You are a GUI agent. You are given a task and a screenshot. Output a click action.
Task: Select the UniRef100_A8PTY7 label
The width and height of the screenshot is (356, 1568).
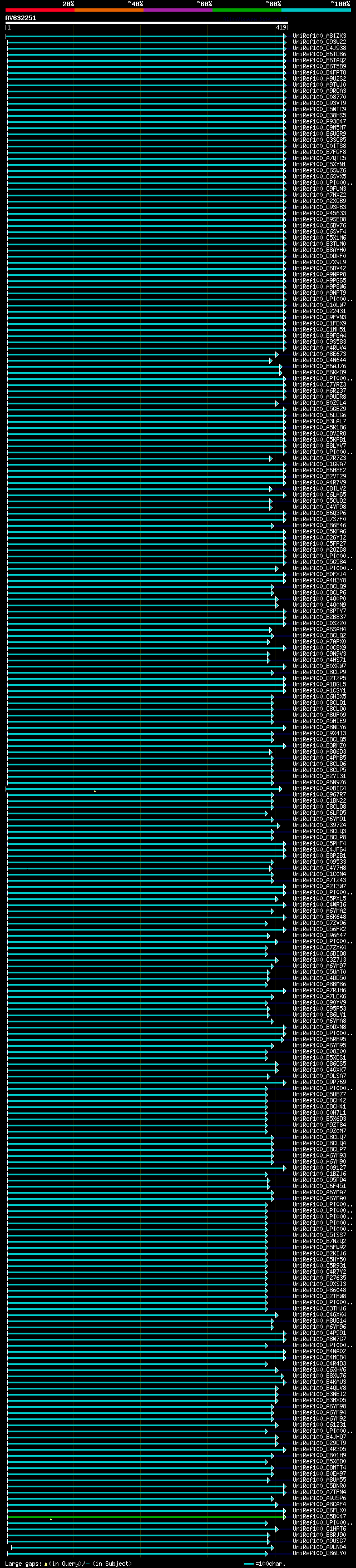click(319, 611)
